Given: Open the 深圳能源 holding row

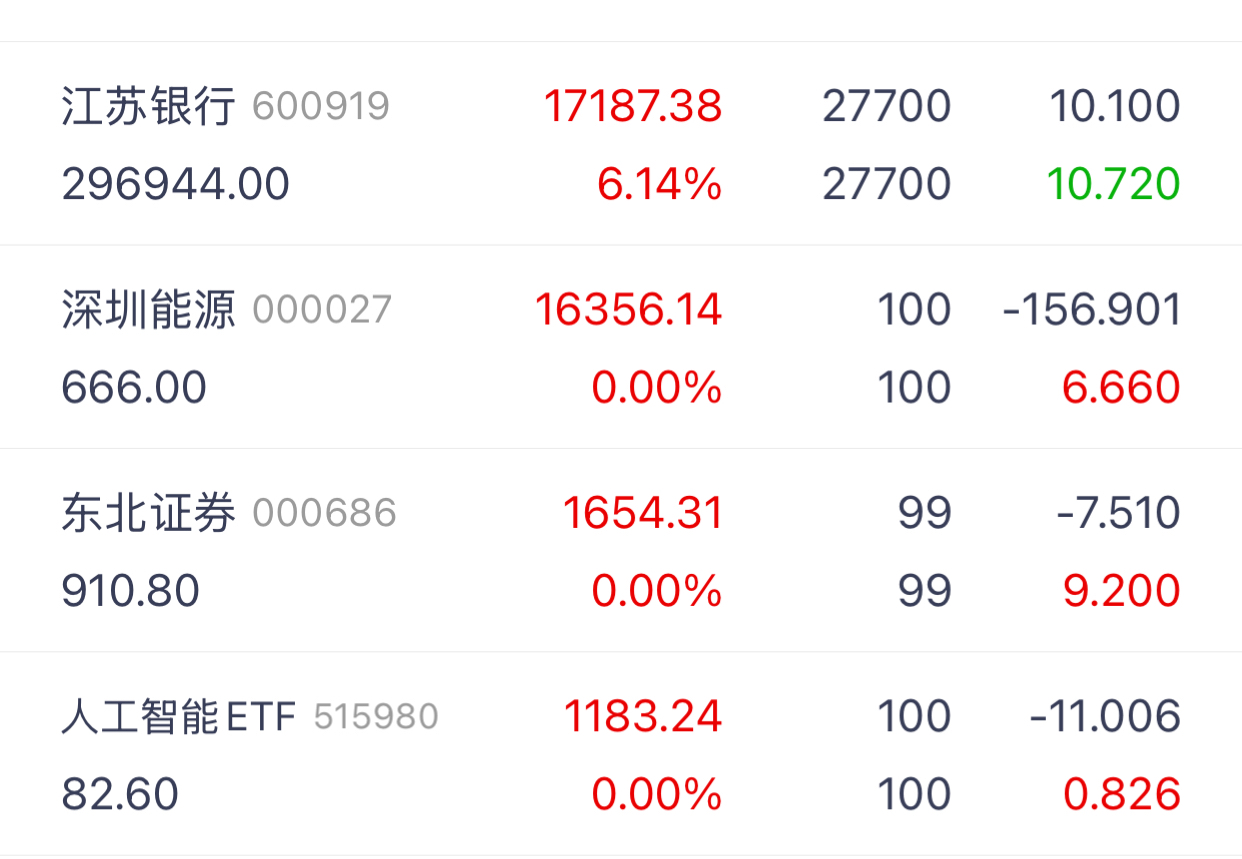Looking at the screenshot, I should click(x=621, y=348).
